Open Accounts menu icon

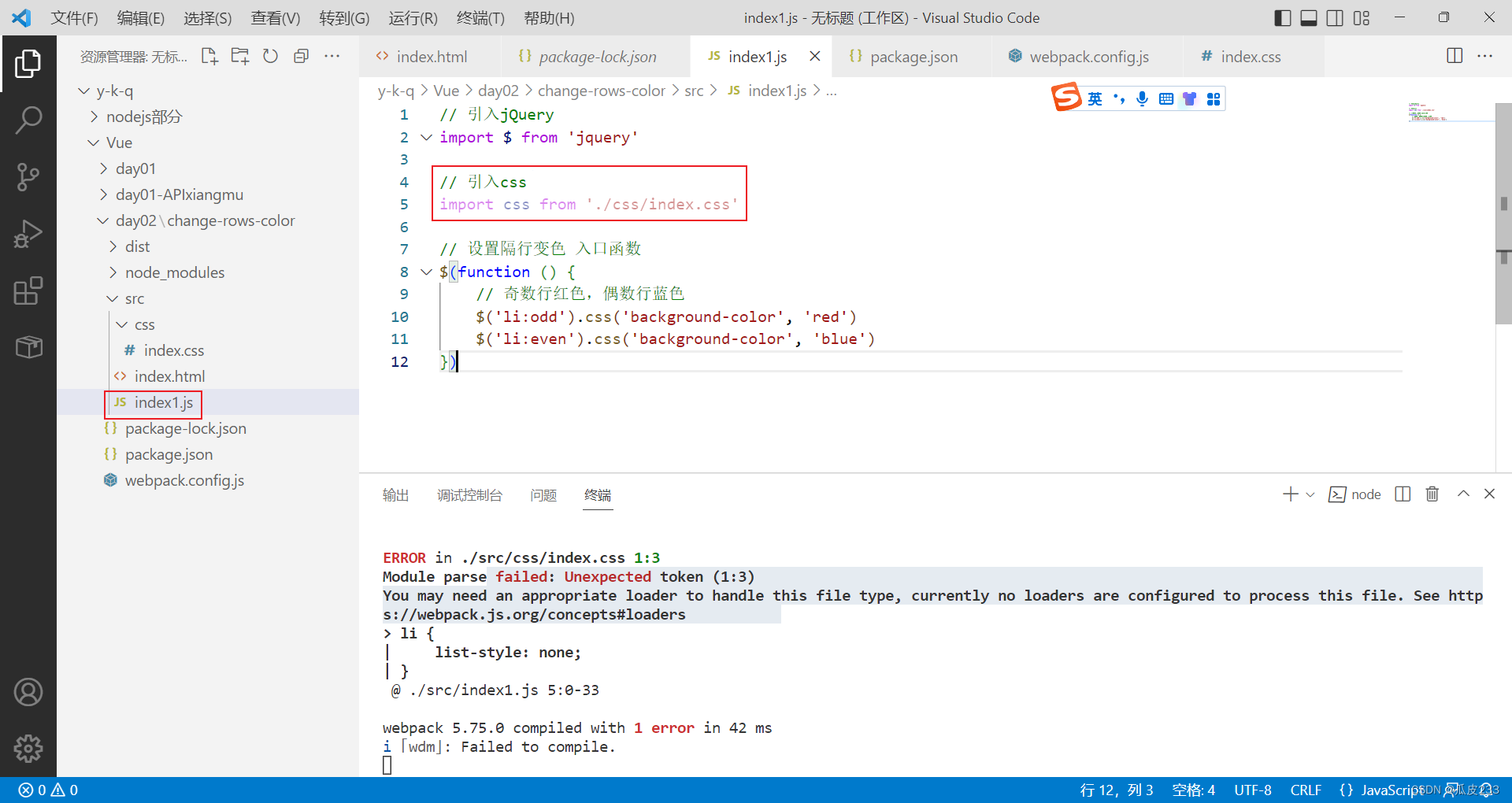(28, 692)
